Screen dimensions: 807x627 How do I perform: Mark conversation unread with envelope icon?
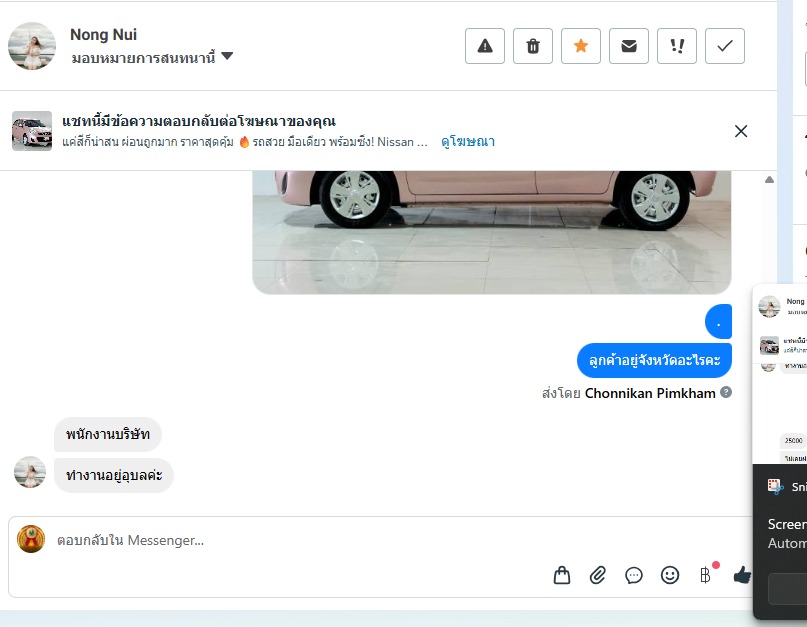point(629,46)
